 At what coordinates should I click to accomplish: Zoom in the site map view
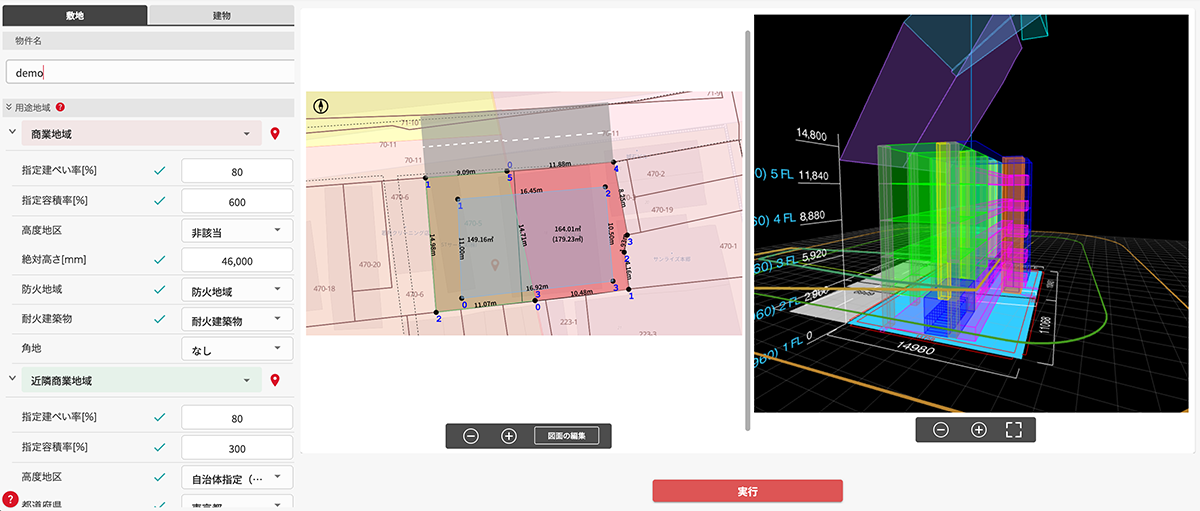(508, 436)
